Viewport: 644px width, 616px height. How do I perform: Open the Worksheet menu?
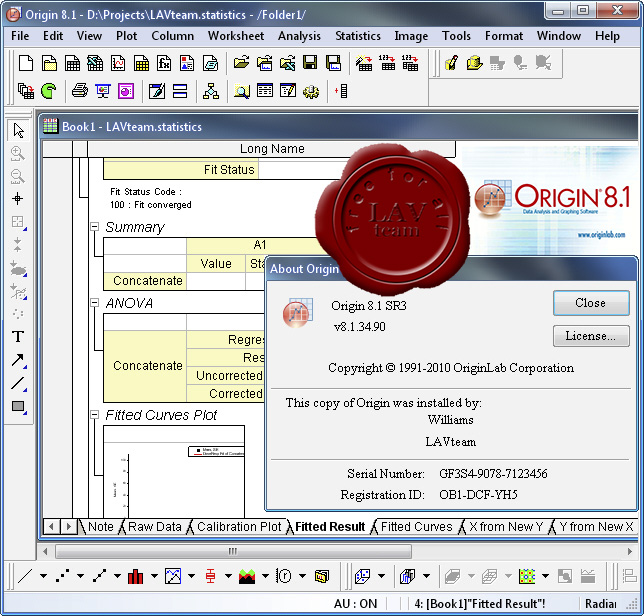(x=236, y=36)
